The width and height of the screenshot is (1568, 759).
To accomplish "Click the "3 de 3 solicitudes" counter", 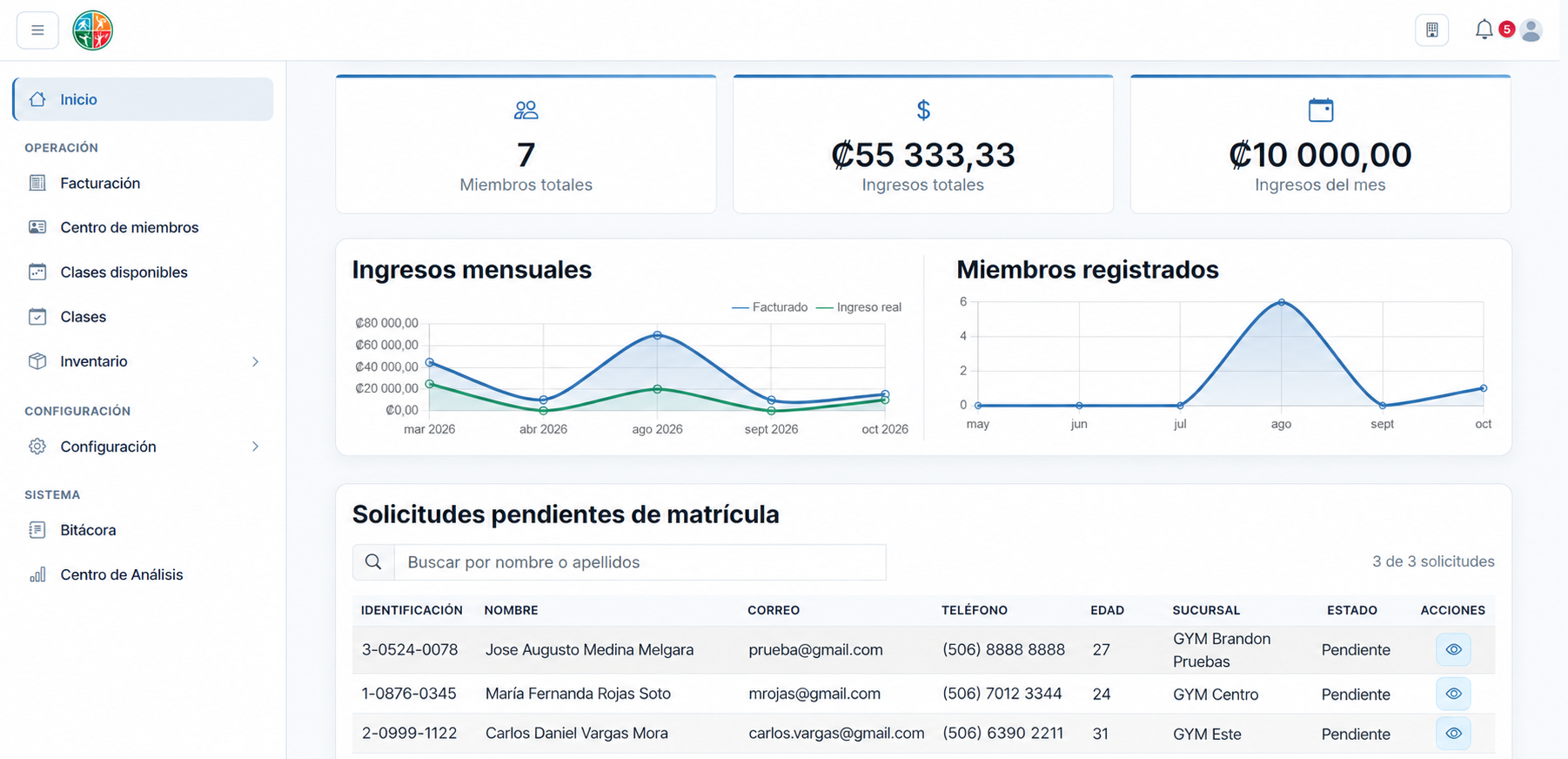I will tap(1433, 561).
